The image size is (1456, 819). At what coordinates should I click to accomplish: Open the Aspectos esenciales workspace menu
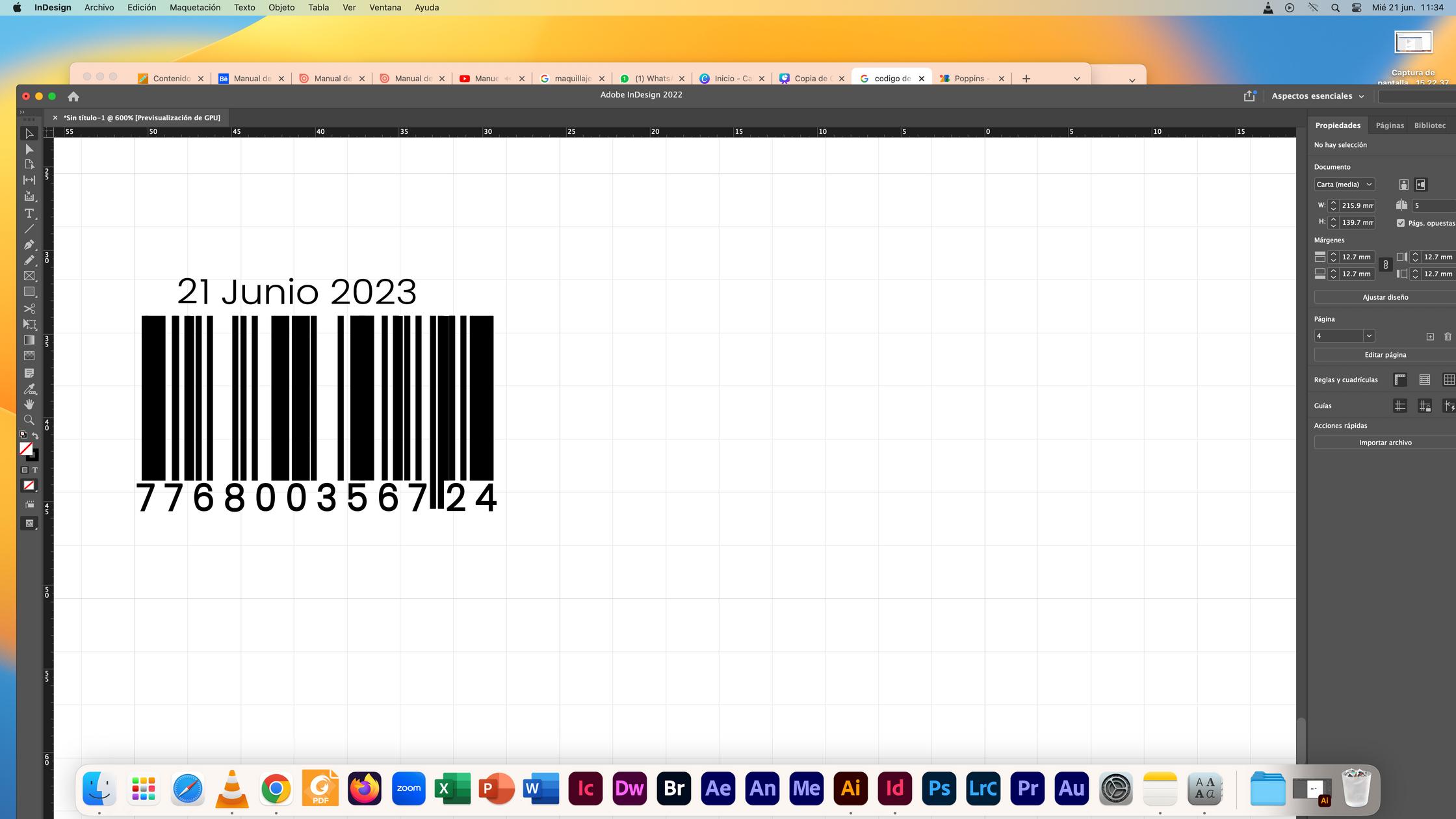[1318, 96]
